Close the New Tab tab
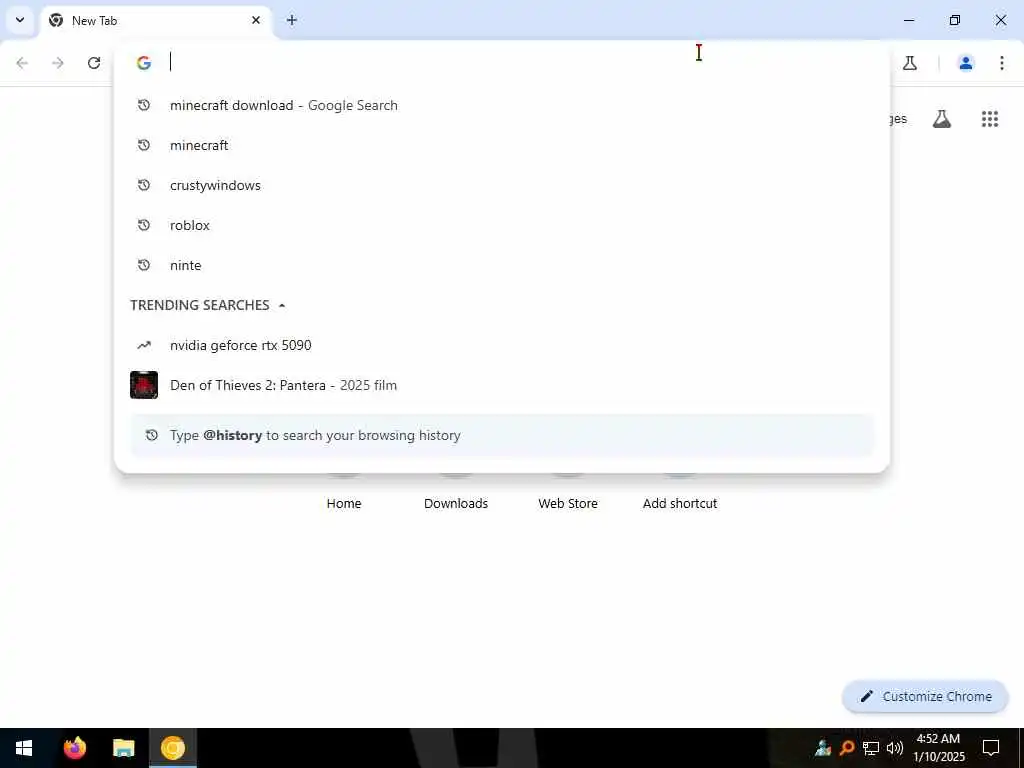Screen dimensions: 1024x768 coord(256,20)
